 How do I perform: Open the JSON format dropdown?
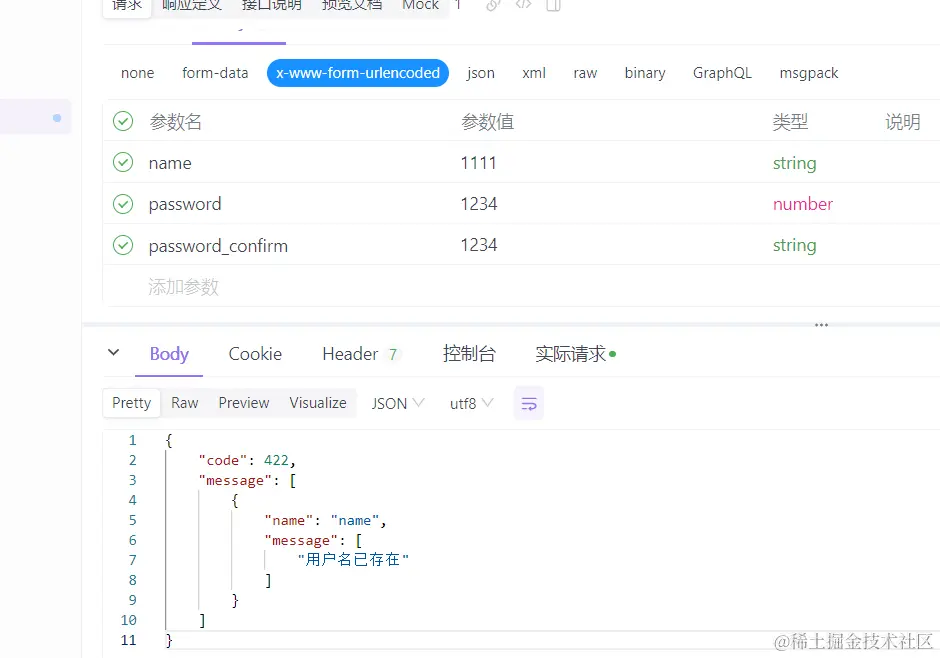click(397, 403)
